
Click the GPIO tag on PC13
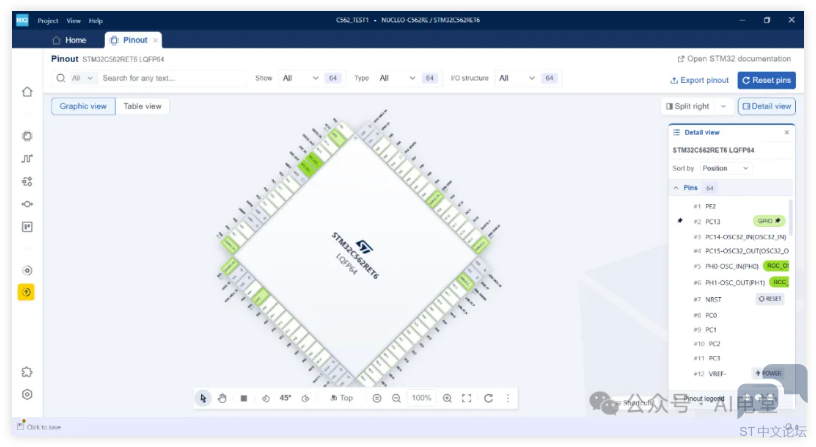[769, 221]
